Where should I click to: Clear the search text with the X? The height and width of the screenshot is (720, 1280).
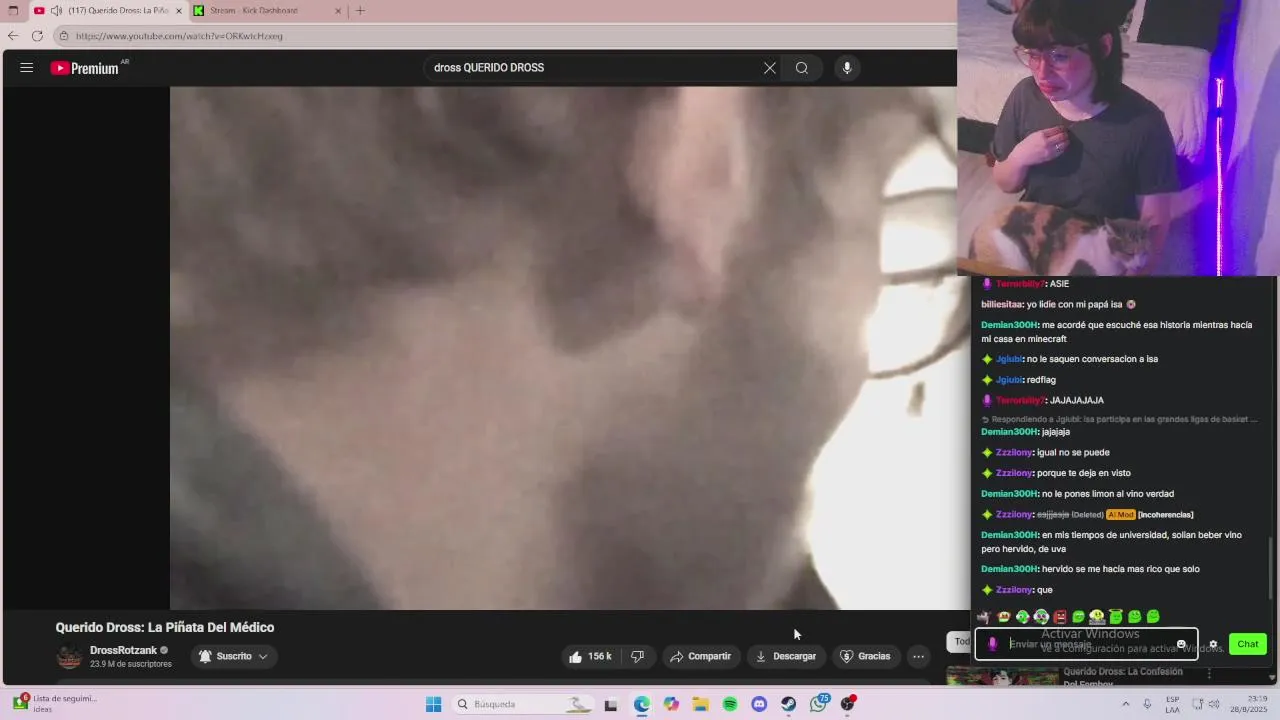click(x=769, y=68)
